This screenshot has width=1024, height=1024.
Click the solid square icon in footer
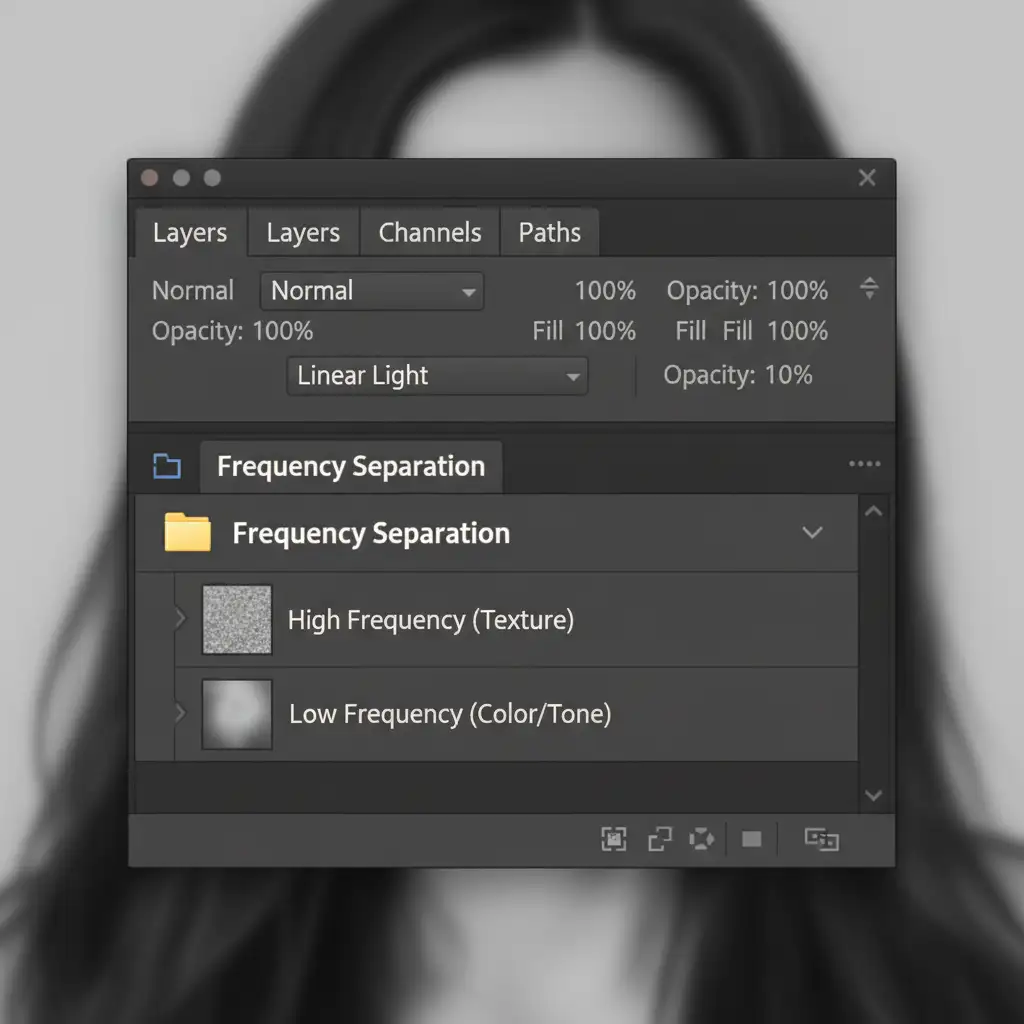tap(752, 840)
